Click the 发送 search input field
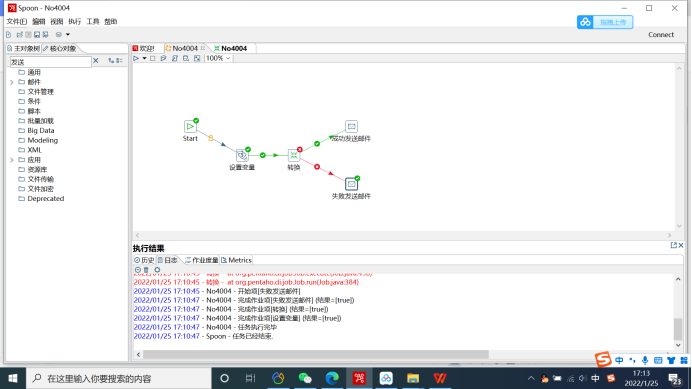Screen dimensions: 692x389 click(x=50, y=62)
